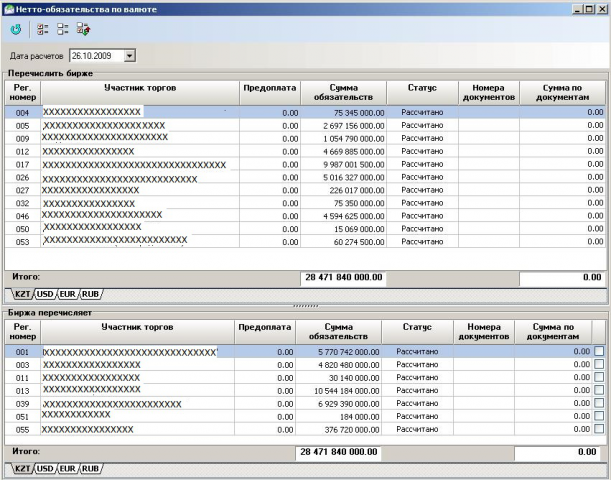Click amount 376 720 000.00 in row 055
Image resolution: width=611 pixels, height=480 pixels.
pos(352,429)
